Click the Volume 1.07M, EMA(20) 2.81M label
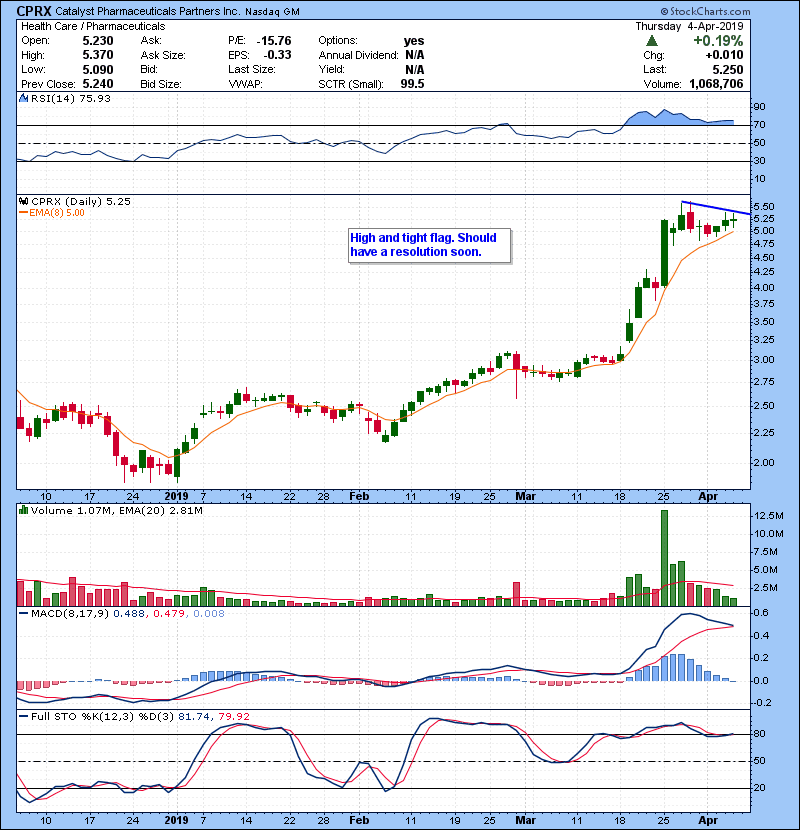This screenshot has width=800, height=830. (116, 511)
